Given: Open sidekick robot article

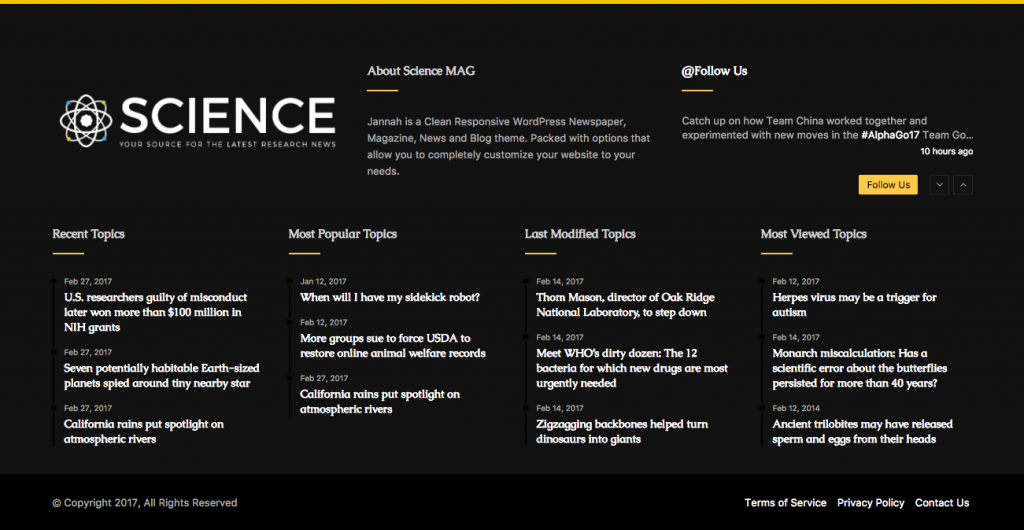Looking at the screenshot, I should point(390,297).
